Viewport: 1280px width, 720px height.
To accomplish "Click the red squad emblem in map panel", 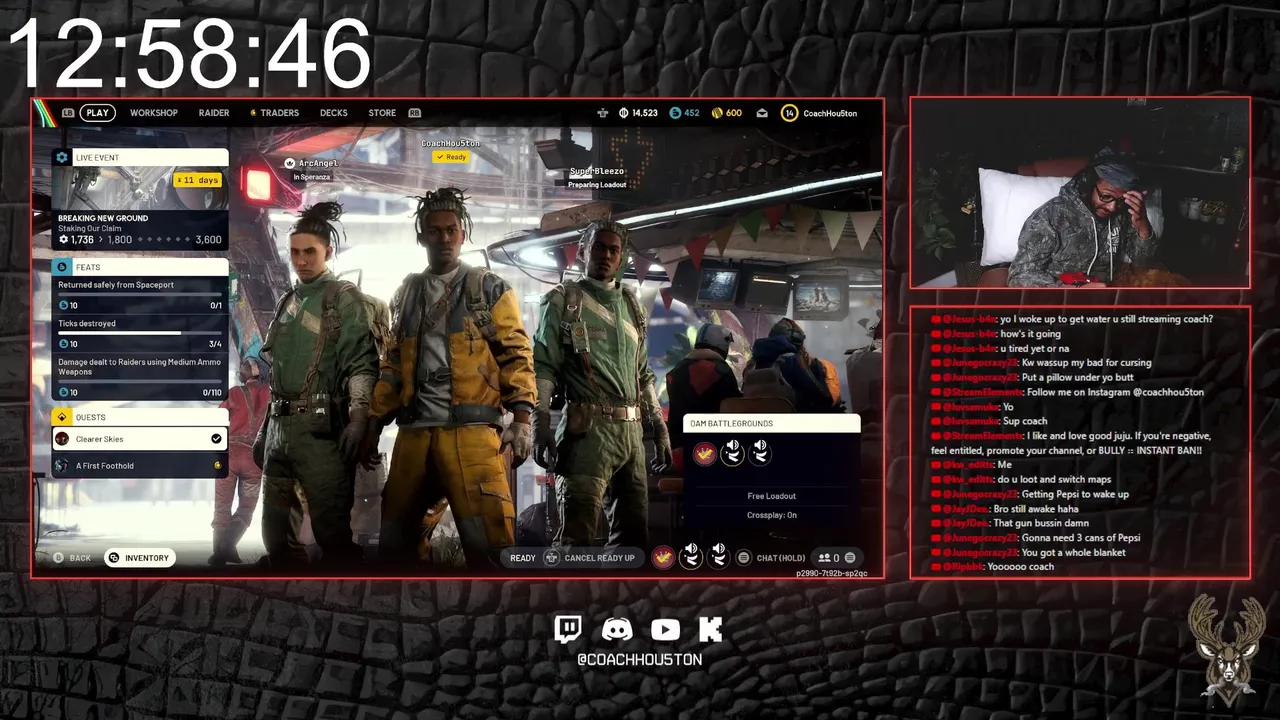I will 704,454.
